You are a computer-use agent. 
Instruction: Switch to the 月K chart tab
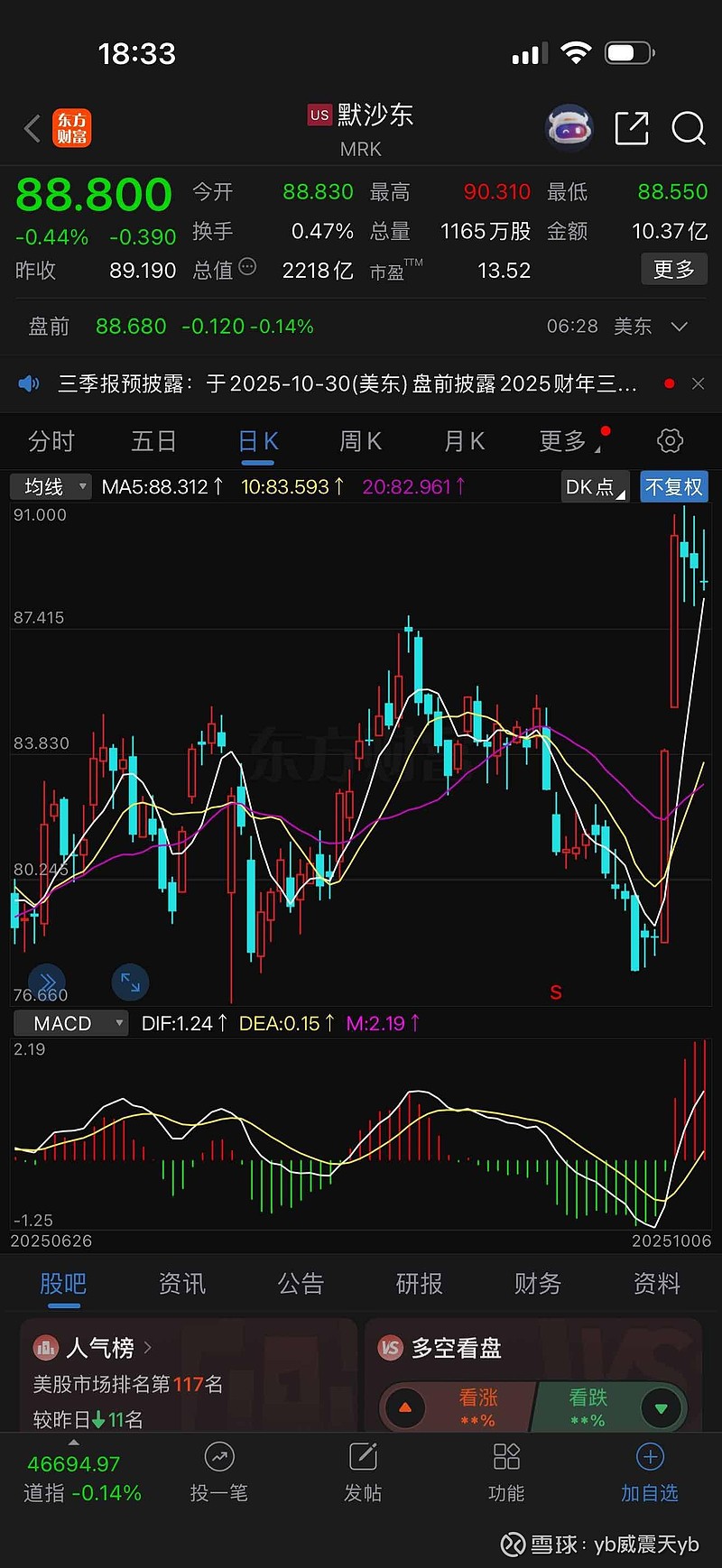point(465,441)
